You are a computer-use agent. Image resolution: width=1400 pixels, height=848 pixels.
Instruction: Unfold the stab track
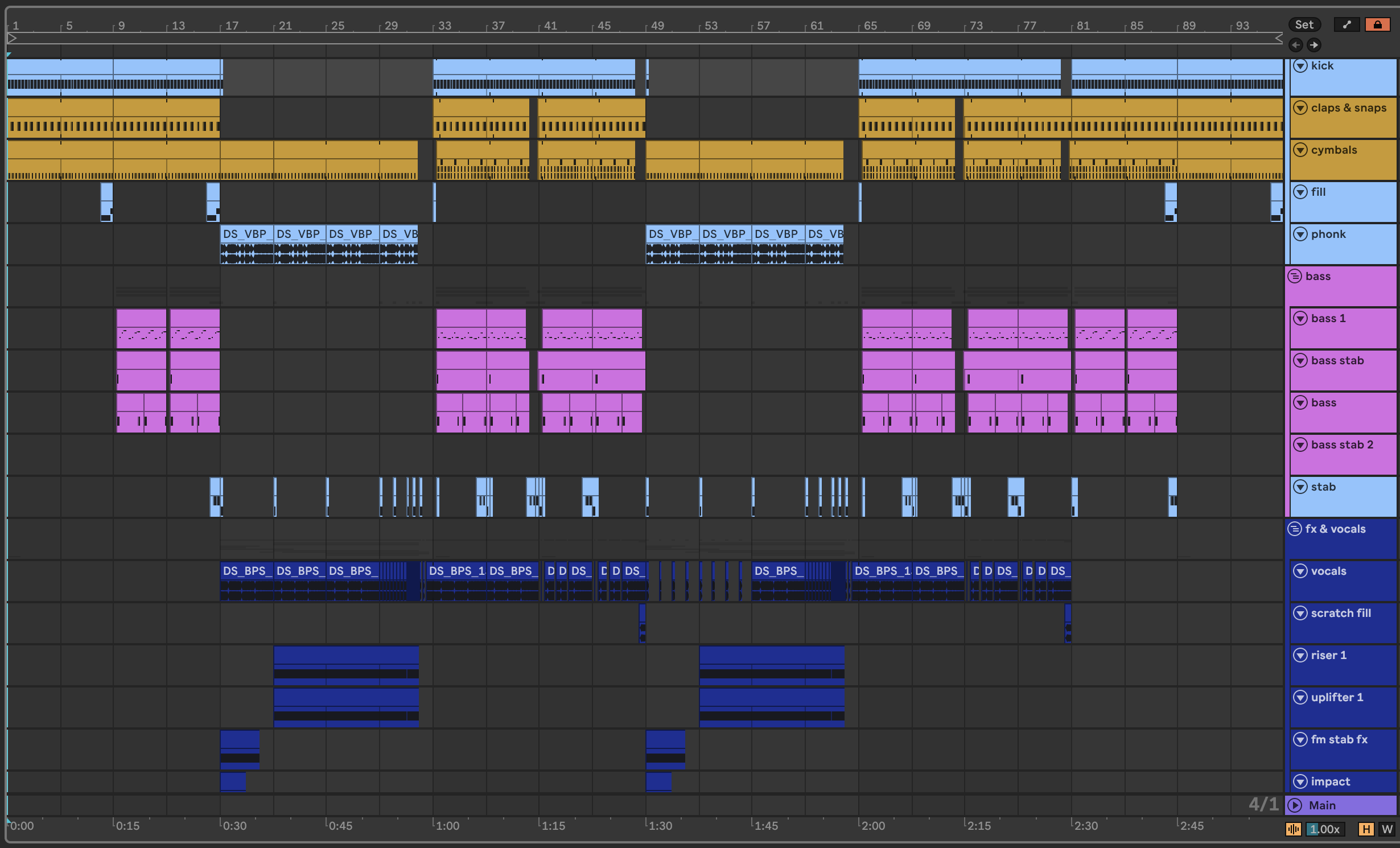1300,487
